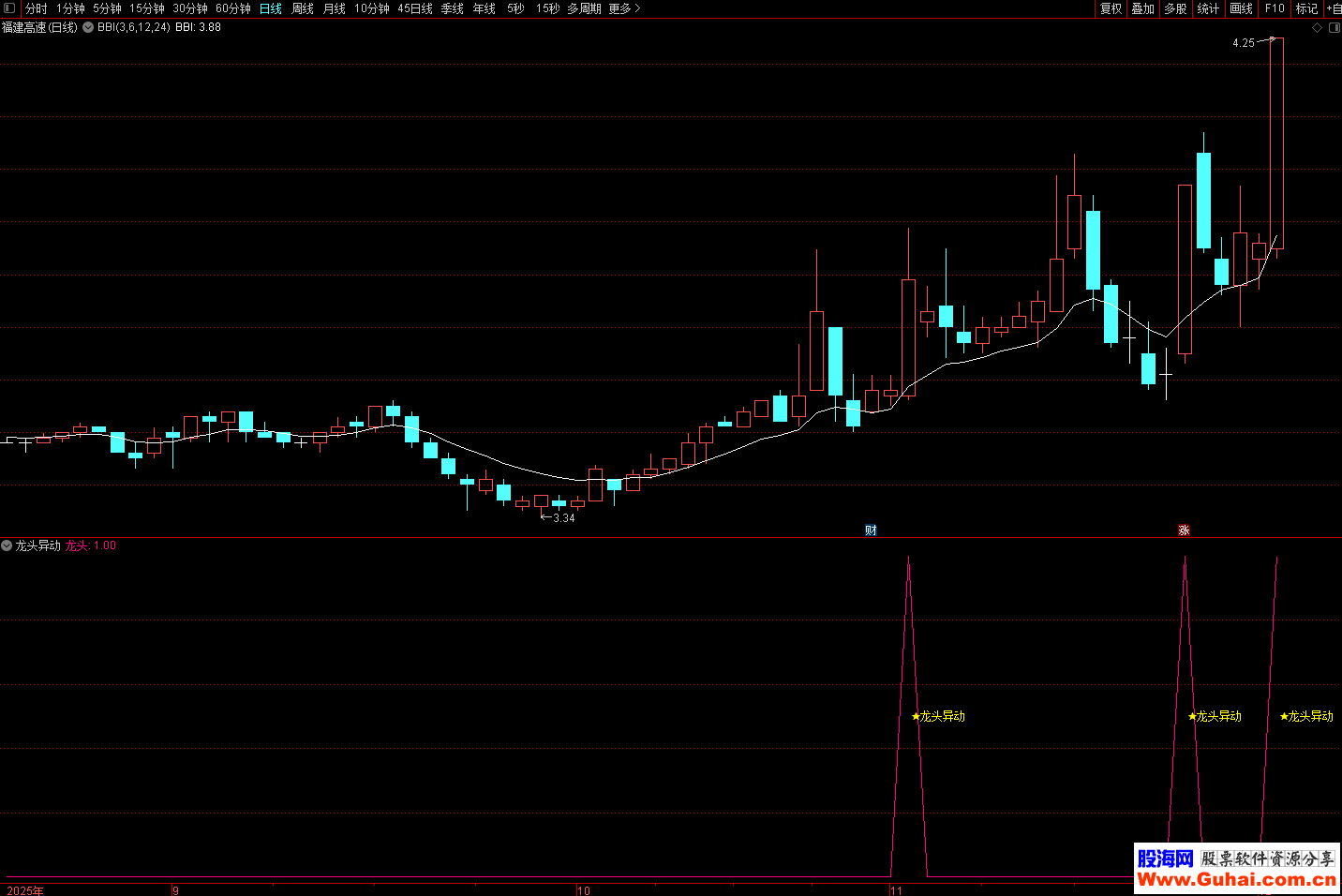Click the diamond icon at chart top-right
The image size is (1342, 896).
click(1317, 28)
